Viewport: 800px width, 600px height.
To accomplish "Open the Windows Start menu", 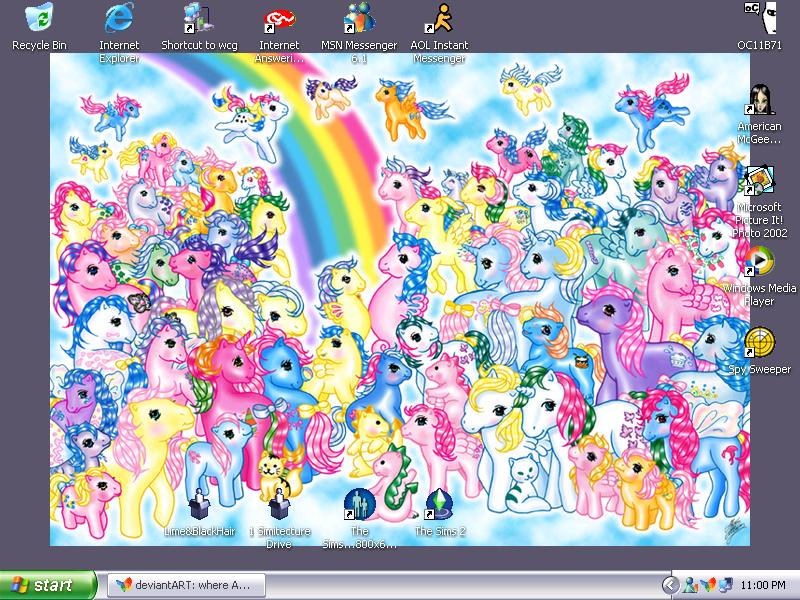I will pyautogui.click(x=48, y=585).
